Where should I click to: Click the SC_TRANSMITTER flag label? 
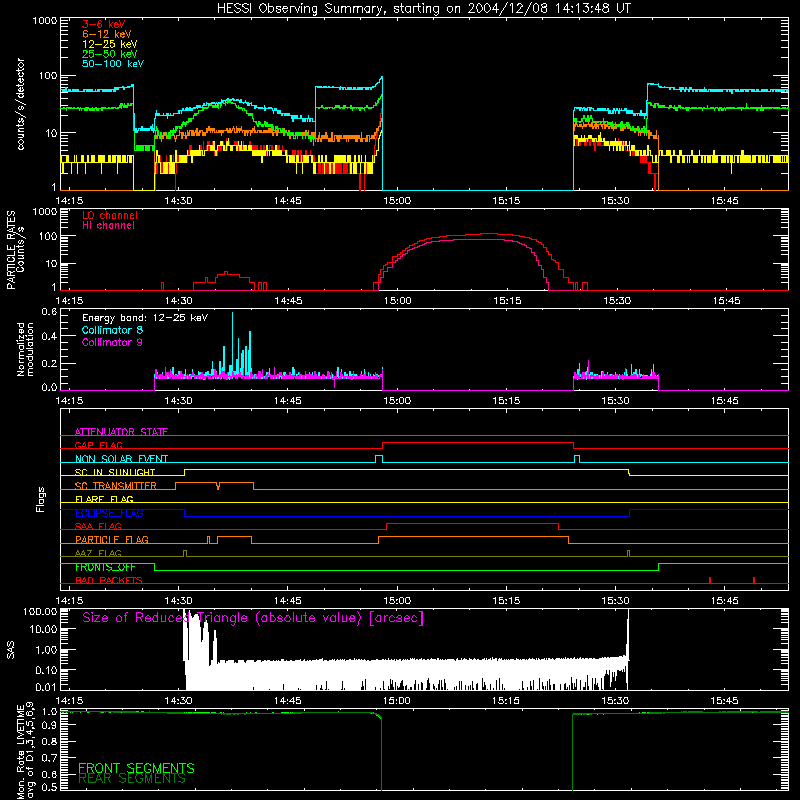pyautogui.click(x=116, y=486)
